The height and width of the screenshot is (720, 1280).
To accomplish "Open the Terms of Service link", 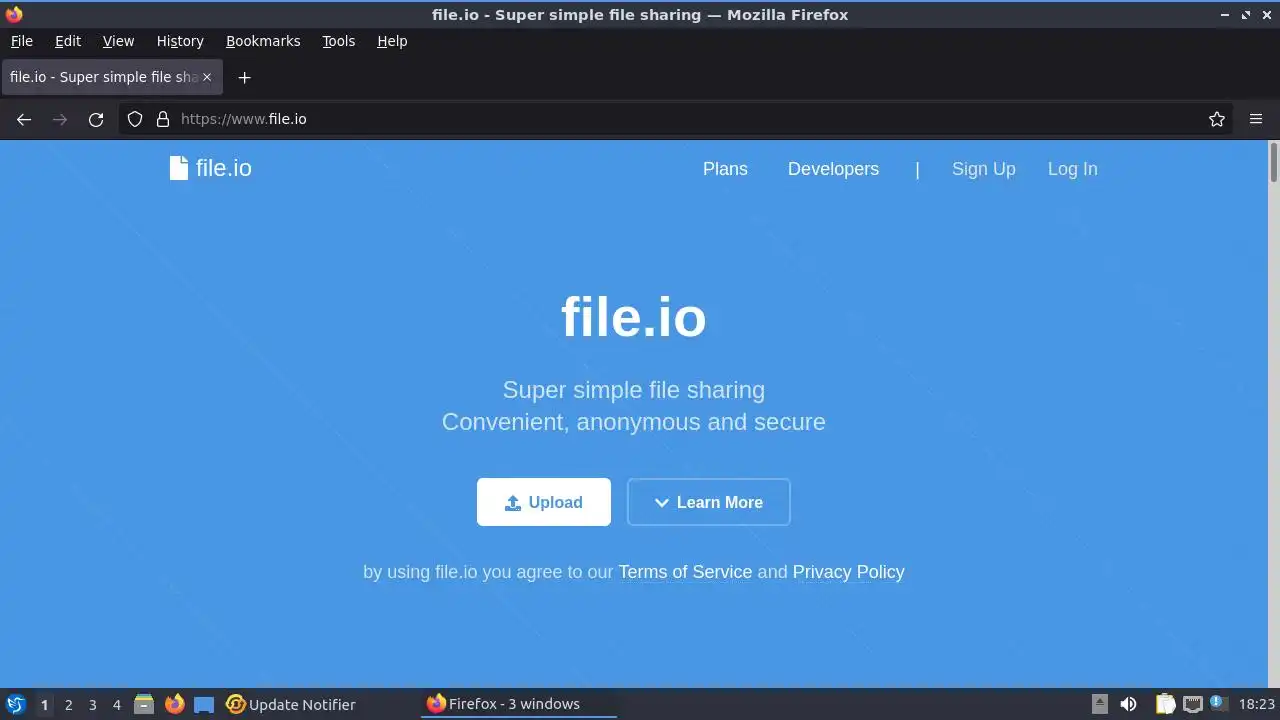I will click(x=685, y=572).
